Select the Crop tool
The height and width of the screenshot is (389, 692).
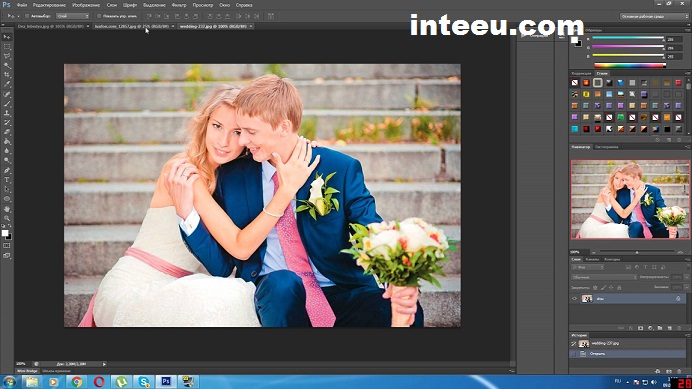[x=7, y=75]
